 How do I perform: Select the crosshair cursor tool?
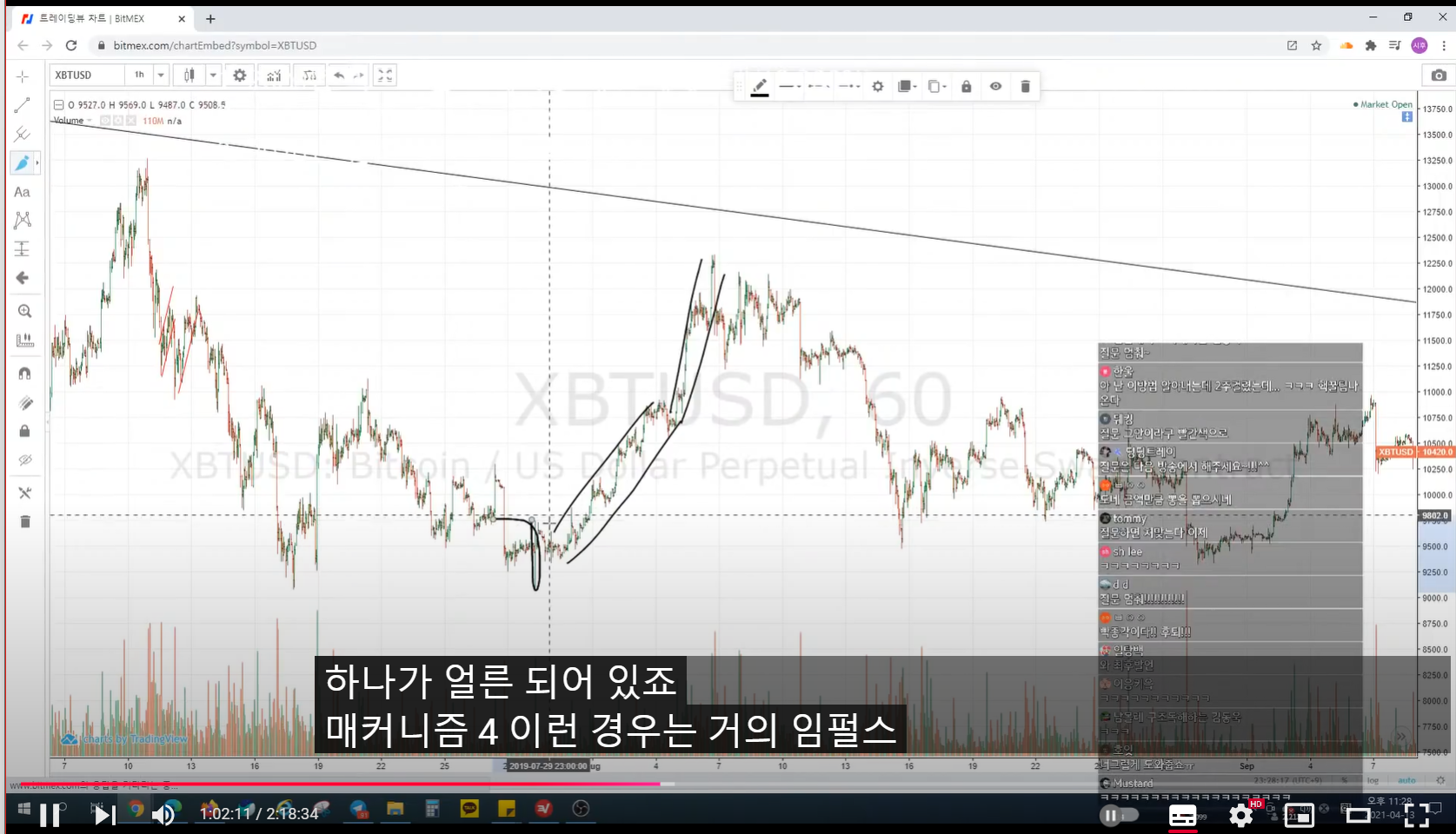[23, 76]
